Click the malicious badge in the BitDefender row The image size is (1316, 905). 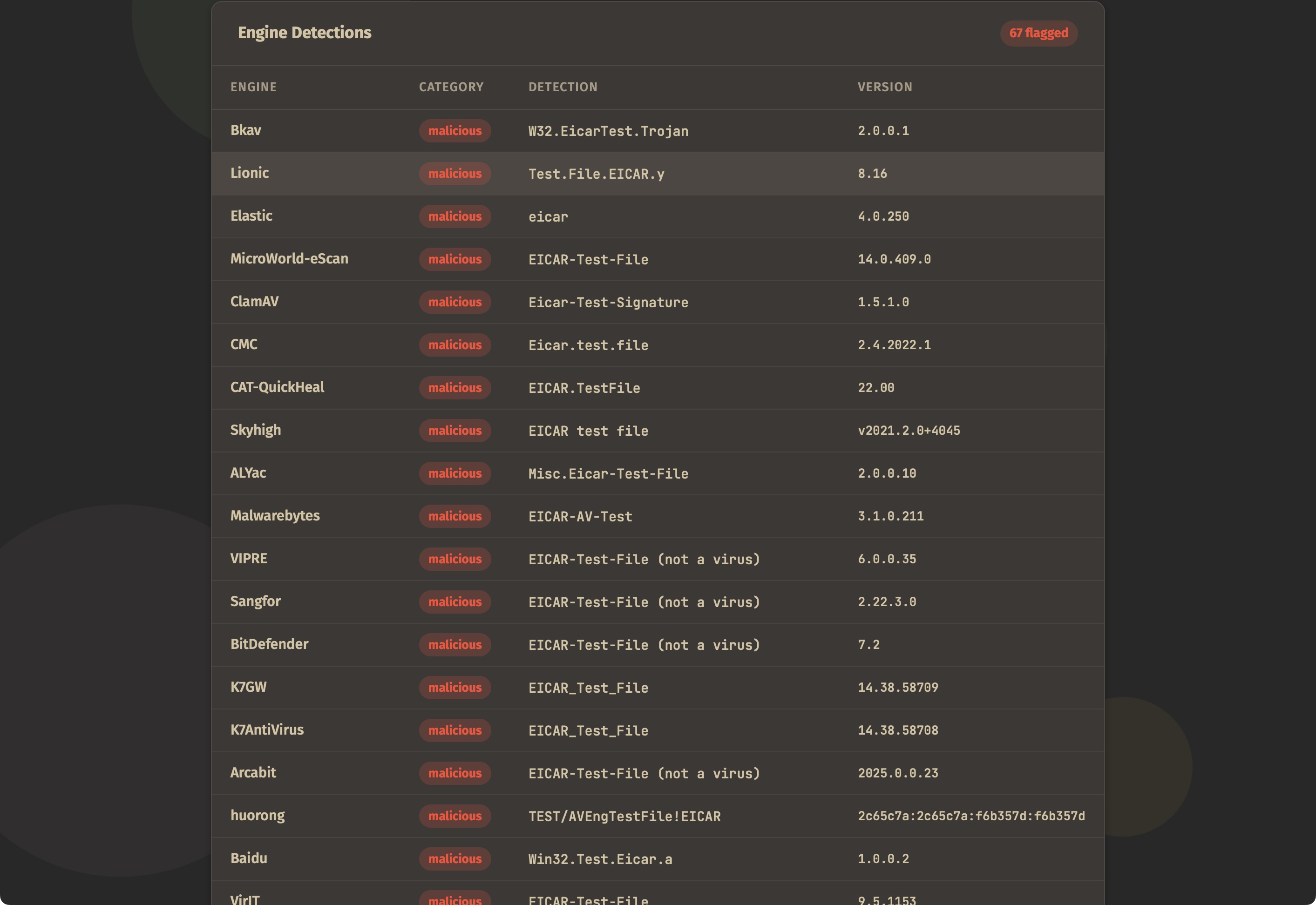454,645
